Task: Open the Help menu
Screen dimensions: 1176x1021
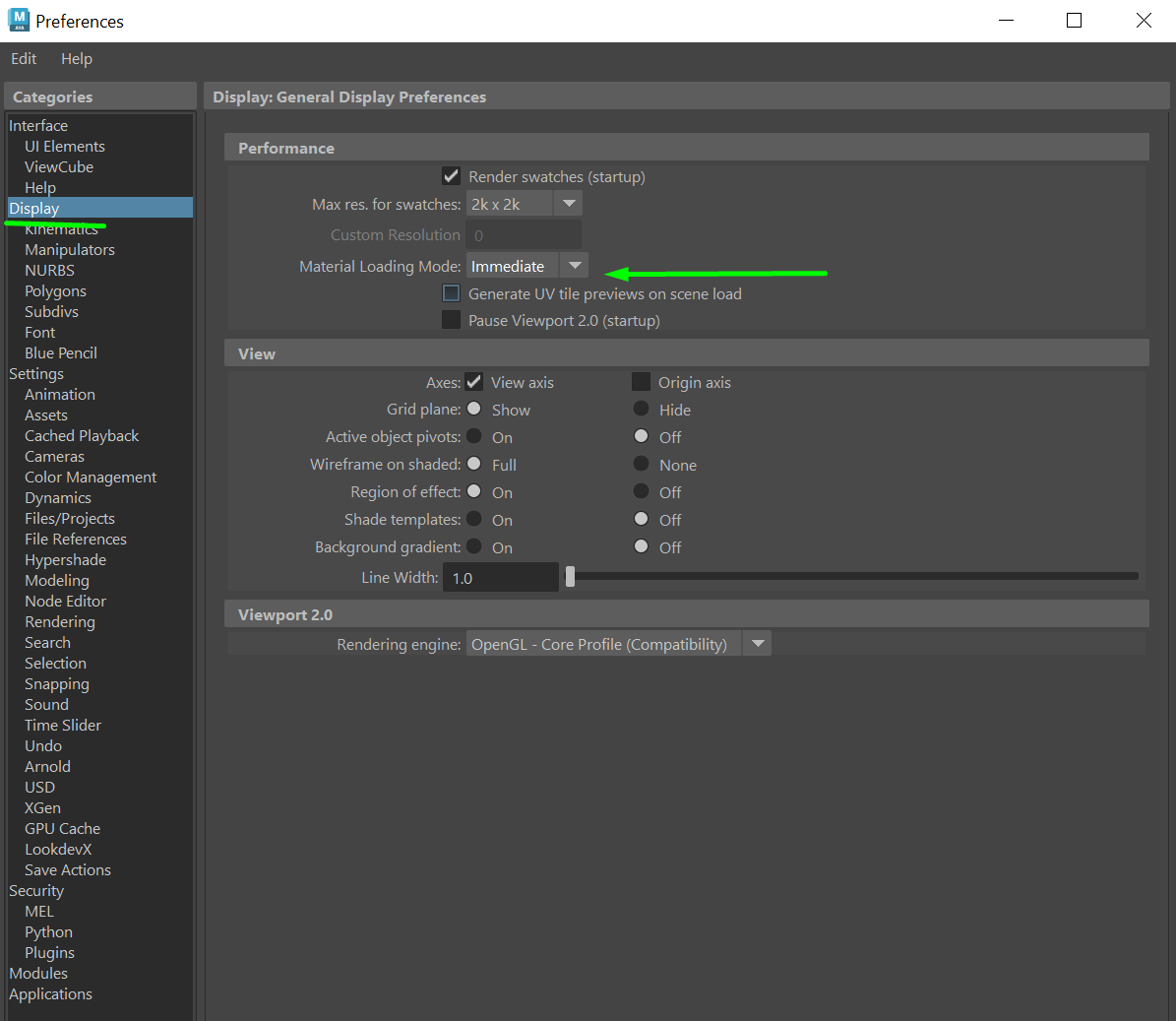Action: click(77, 58)
